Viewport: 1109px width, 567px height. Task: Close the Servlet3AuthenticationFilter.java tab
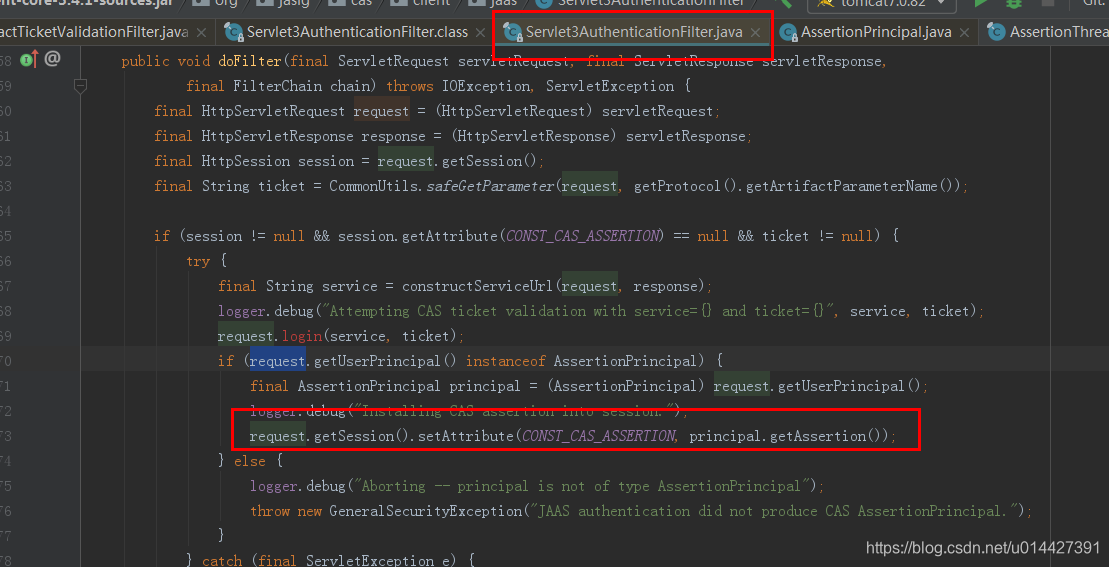(755, 33)
